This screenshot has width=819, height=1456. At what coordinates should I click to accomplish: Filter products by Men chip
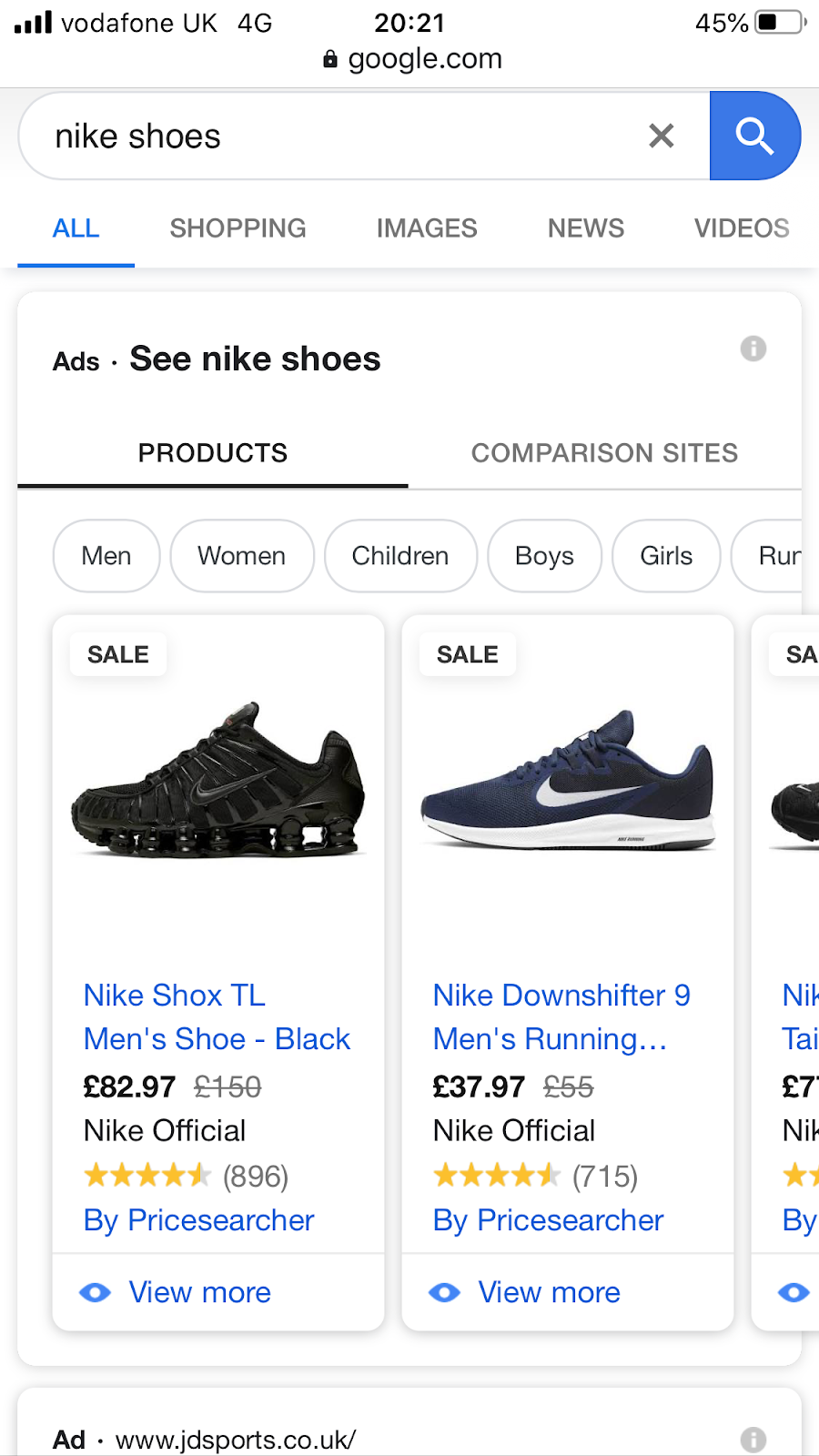click(x=106, y=556)
